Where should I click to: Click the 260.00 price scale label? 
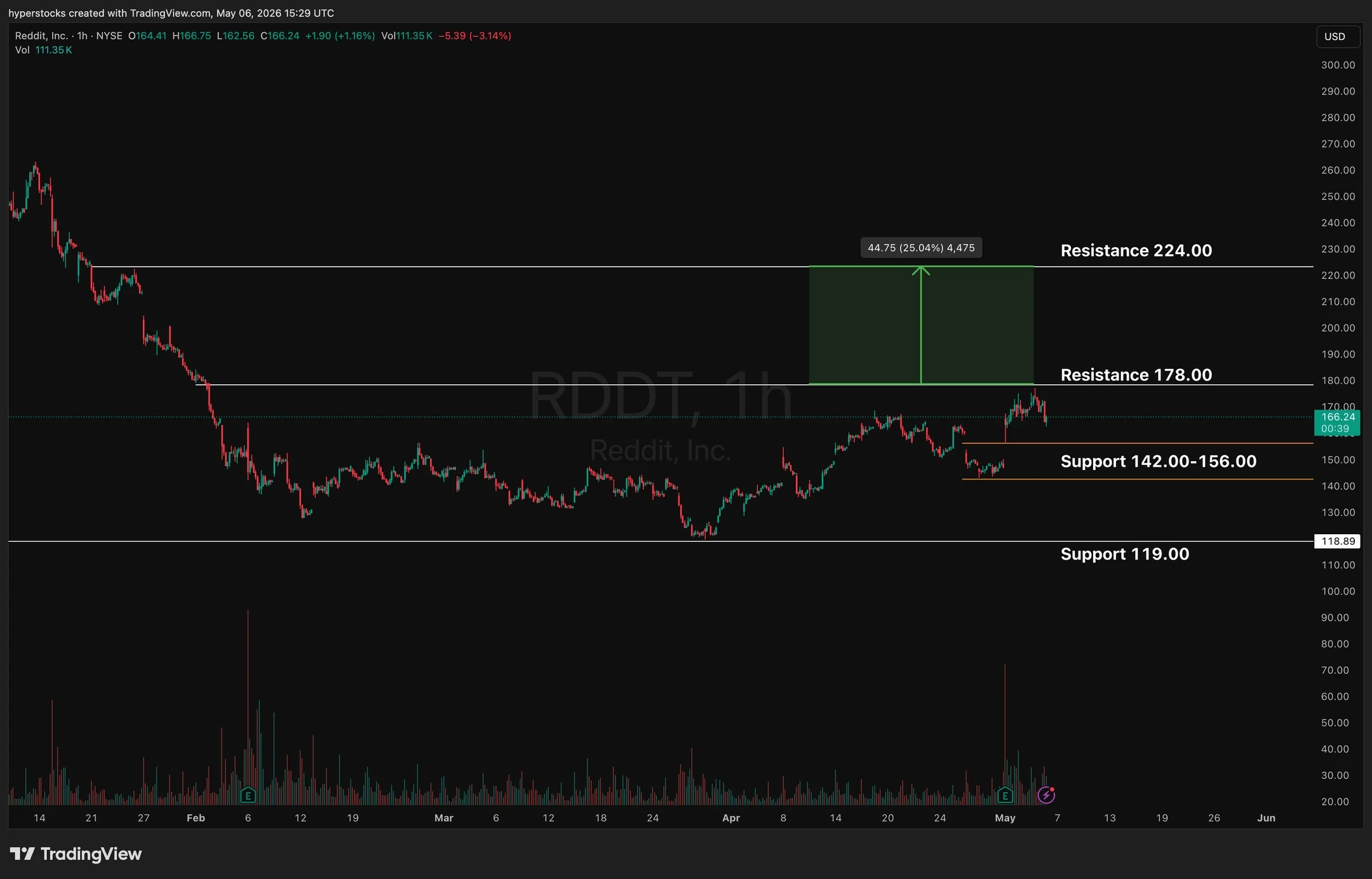click(x=1338, y=170)
